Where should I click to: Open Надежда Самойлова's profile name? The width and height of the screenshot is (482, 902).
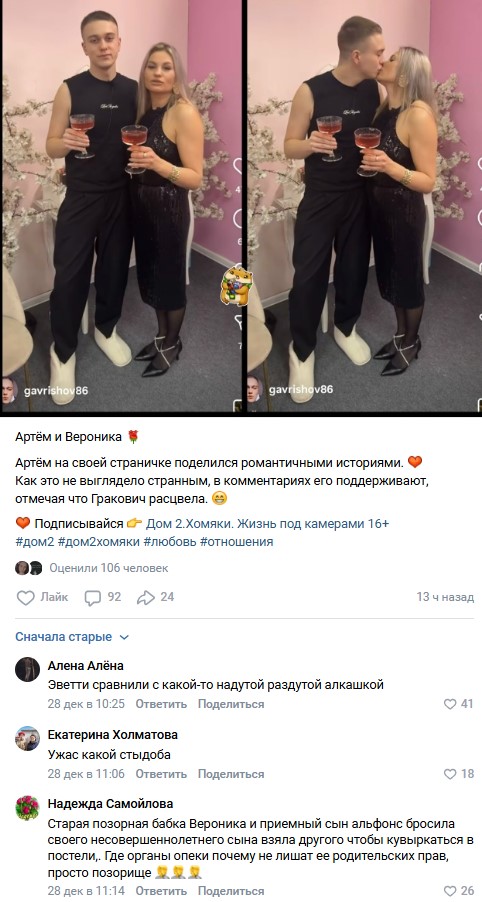(x=110, y=804)
